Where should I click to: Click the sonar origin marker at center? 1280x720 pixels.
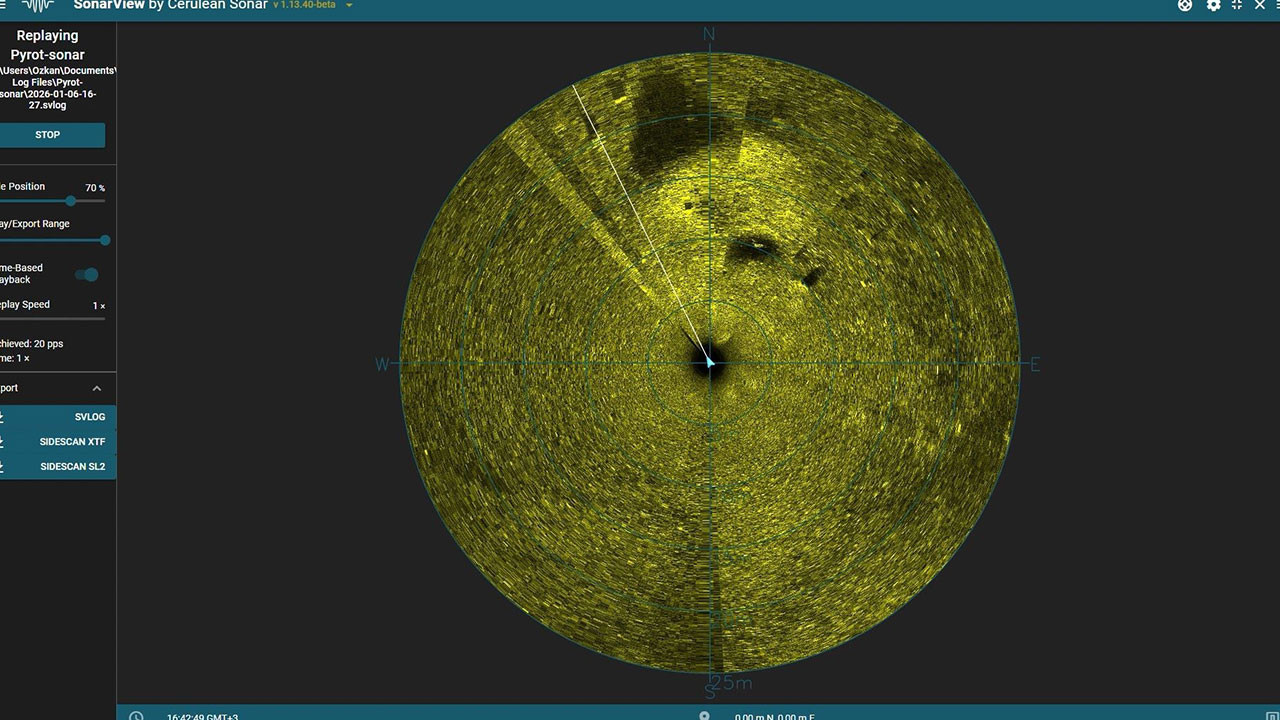710,362
